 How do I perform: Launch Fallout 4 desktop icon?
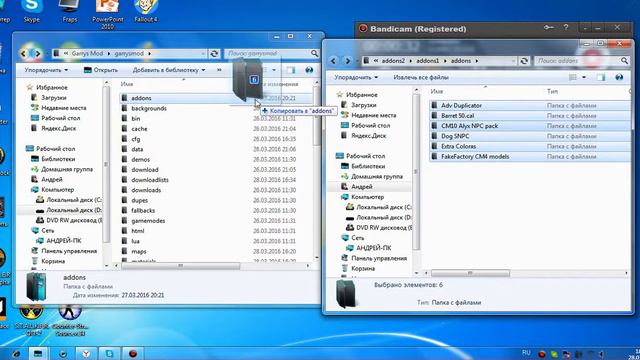[x=146, y=11]
